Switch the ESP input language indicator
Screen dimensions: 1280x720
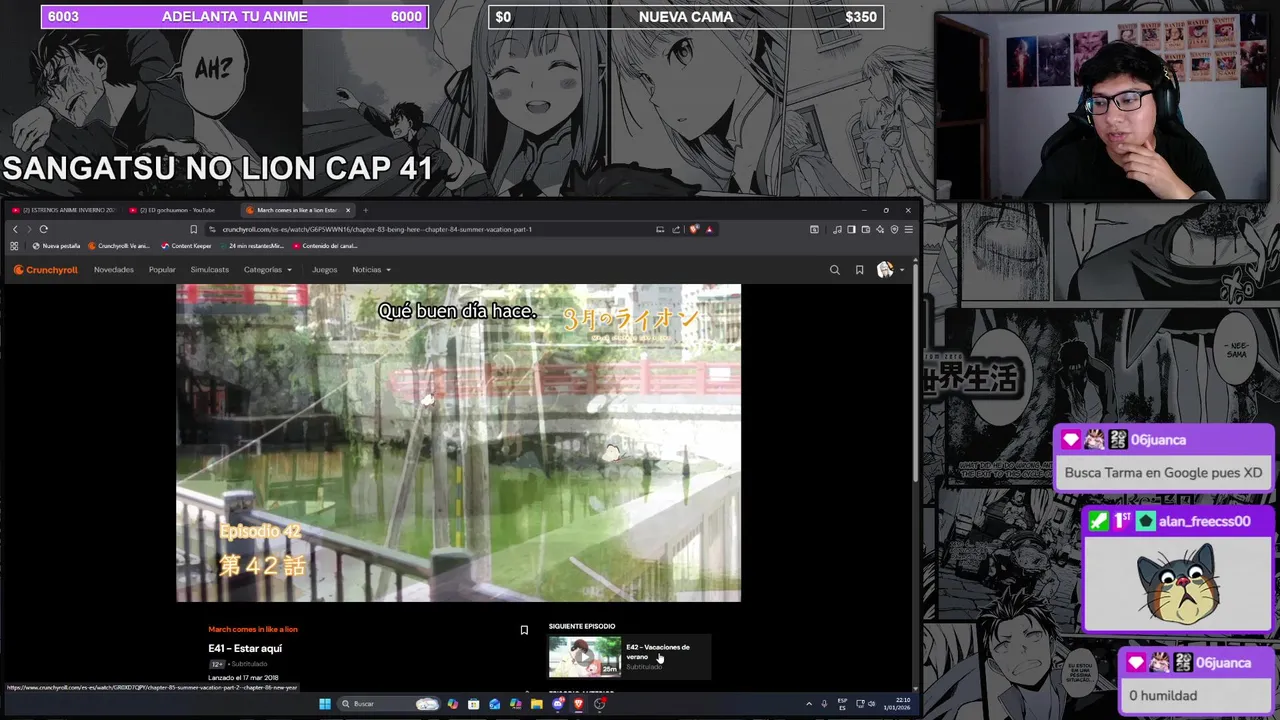tap(843, 704)
